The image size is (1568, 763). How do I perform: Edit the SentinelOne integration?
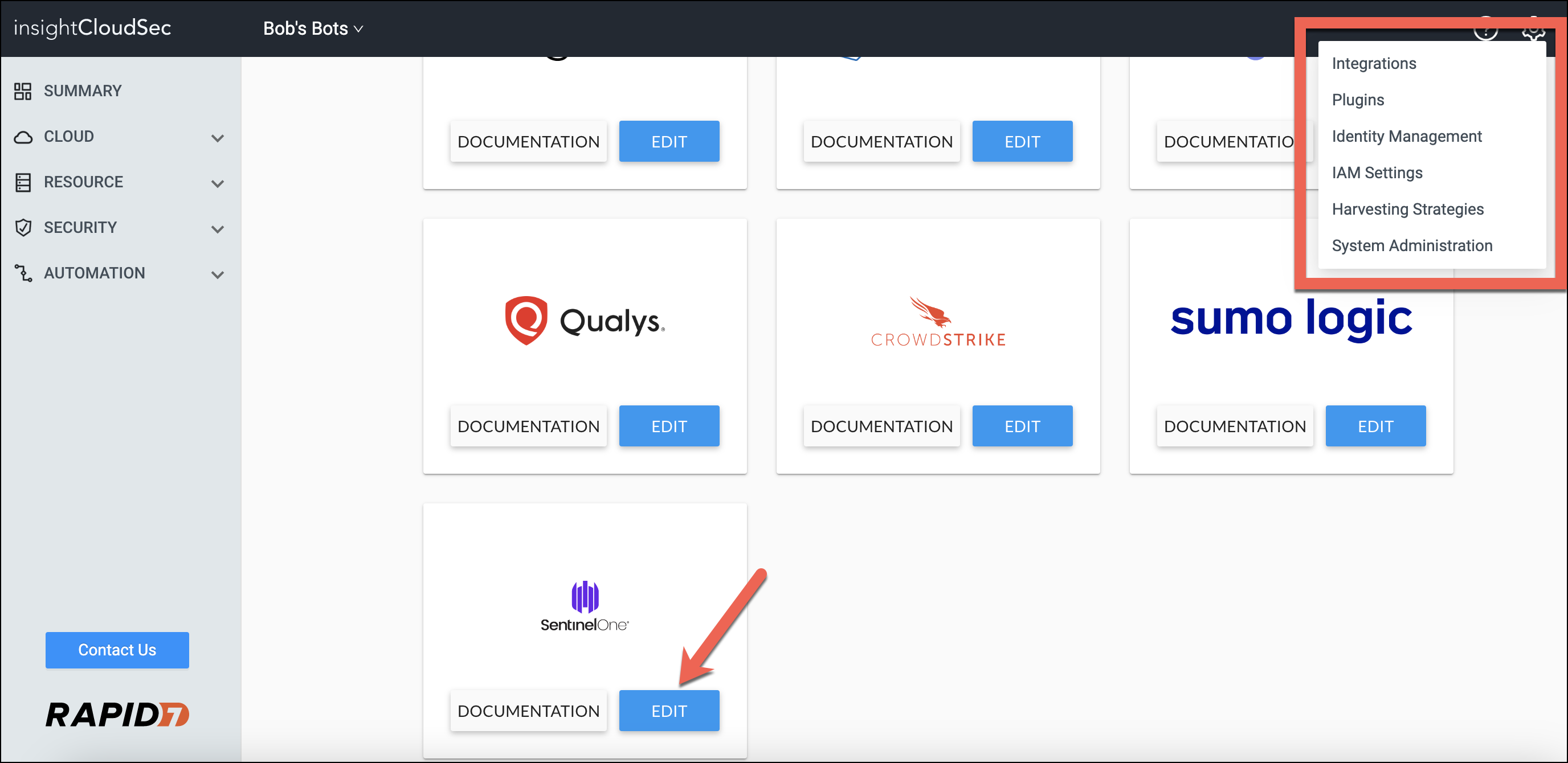point(668,711)
